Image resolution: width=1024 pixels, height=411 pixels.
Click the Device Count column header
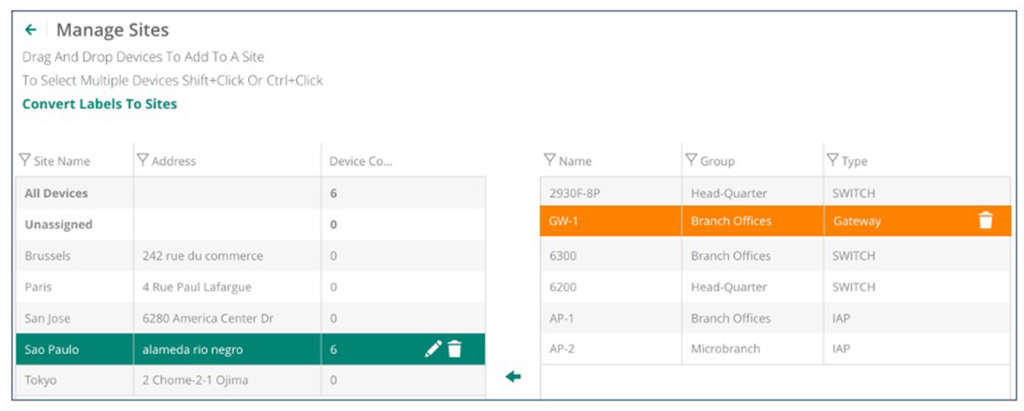point(361,160)
